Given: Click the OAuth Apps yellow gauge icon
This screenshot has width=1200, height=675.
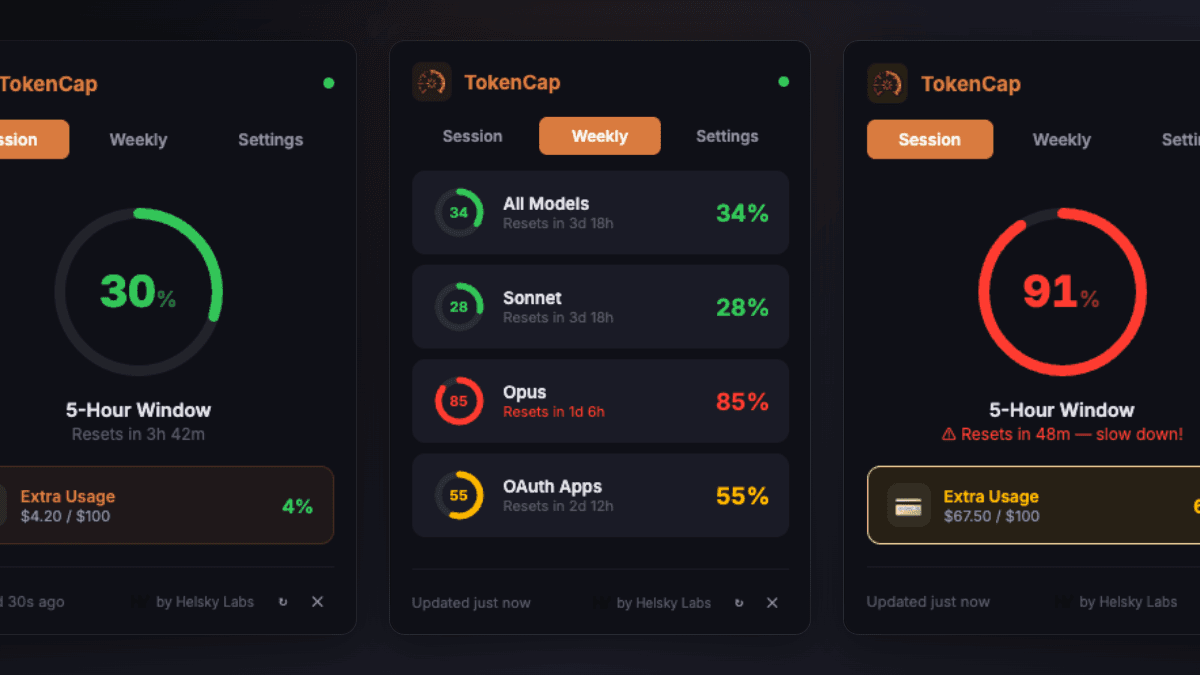Looking at the screenshot, I should point(458,495).
